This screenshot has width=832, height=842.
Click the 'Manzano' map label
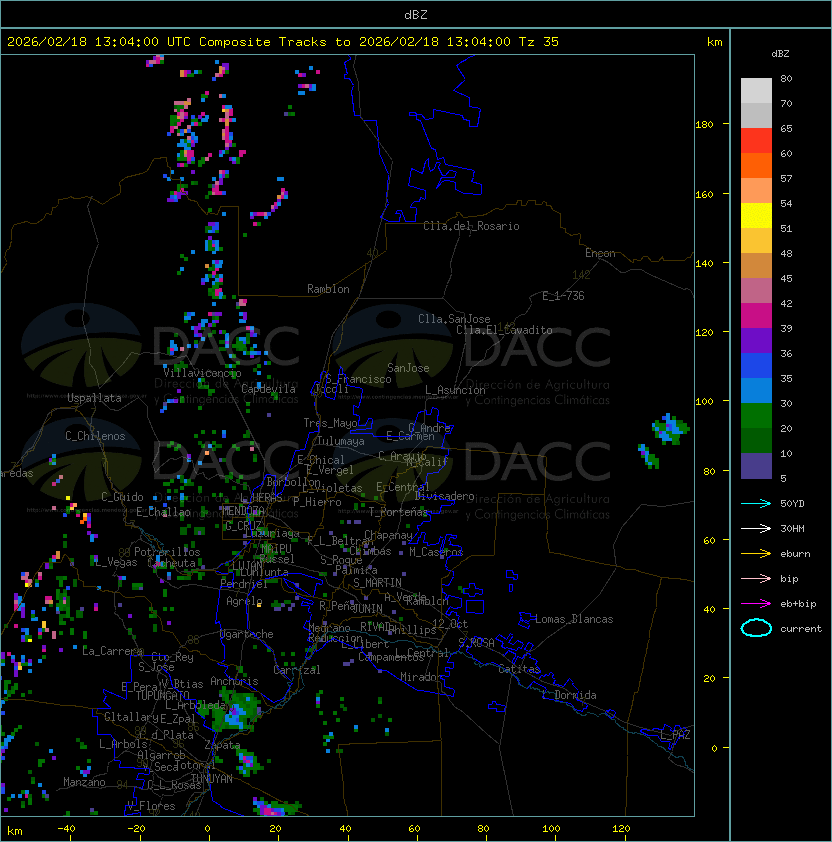pyautogui.click(x=84, y=782)
